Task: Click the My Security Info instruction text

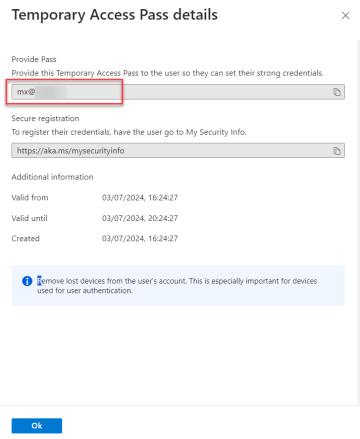Action: [129, 132]
